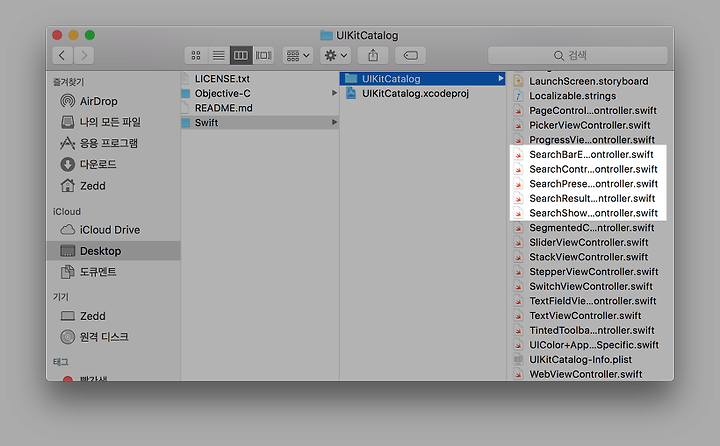Open the gear action menu
The image size is (720, 446).
point(336,56)
